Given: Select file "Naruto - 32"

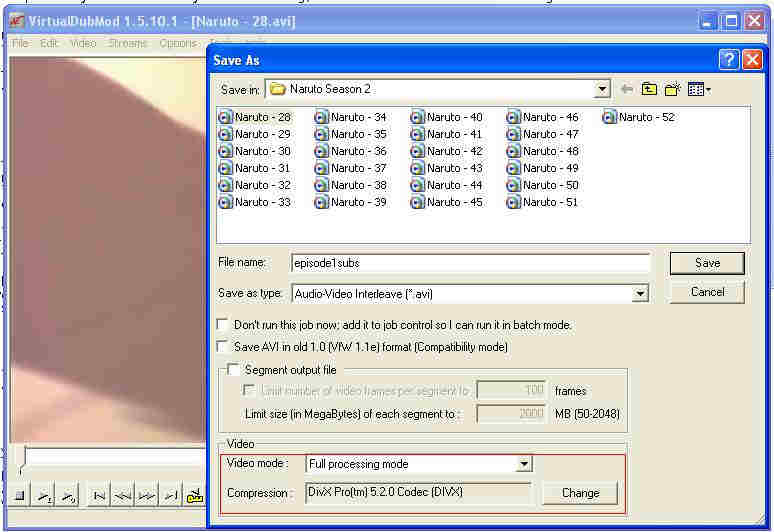Looking at the screenshot, I should 254,185.
